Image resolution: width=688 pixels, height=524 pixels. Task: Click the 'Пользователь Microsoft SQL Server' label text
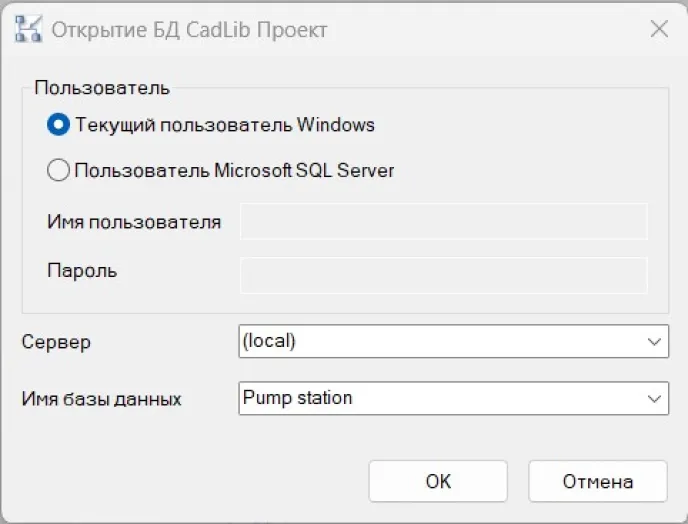click(234, 170)
